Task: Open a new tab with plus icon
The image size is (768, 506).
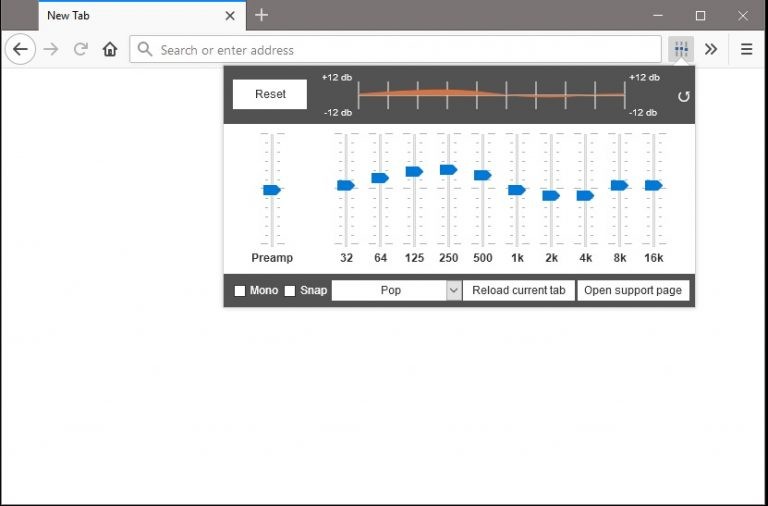Action: [261, 15]
